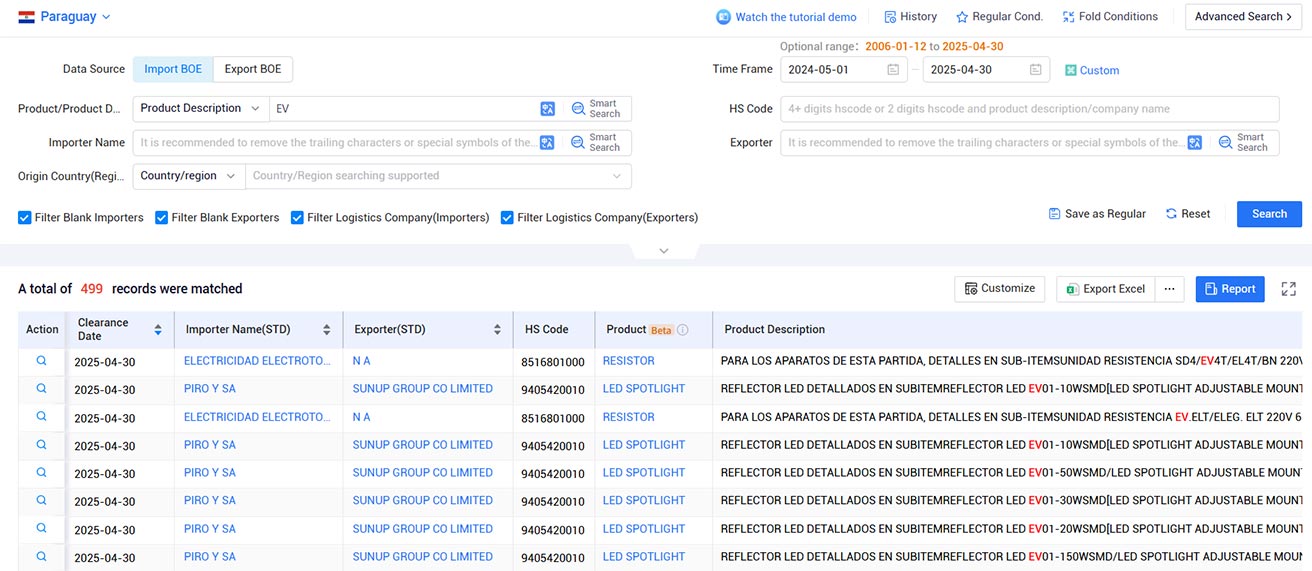
Task: Open Regular Cond. saved conditions
Action: click(x=999, y=17)
